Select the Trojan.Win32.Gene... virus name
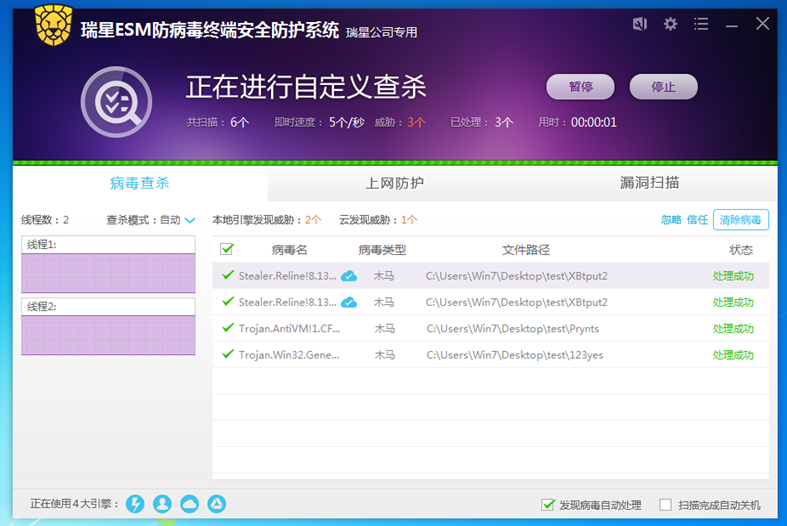 coord(289,355)
